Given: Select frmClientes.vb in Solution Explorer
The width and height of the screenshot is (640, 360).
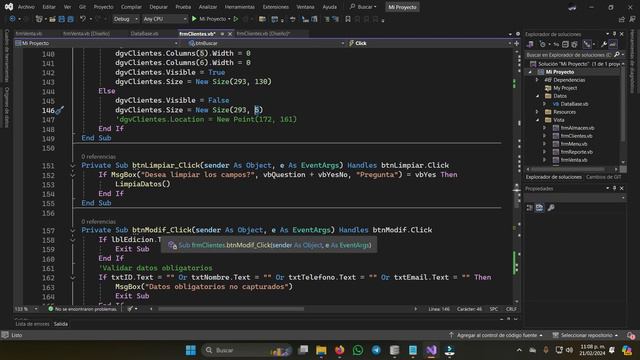Looking at the screenshot, I should tap(576, 136).
